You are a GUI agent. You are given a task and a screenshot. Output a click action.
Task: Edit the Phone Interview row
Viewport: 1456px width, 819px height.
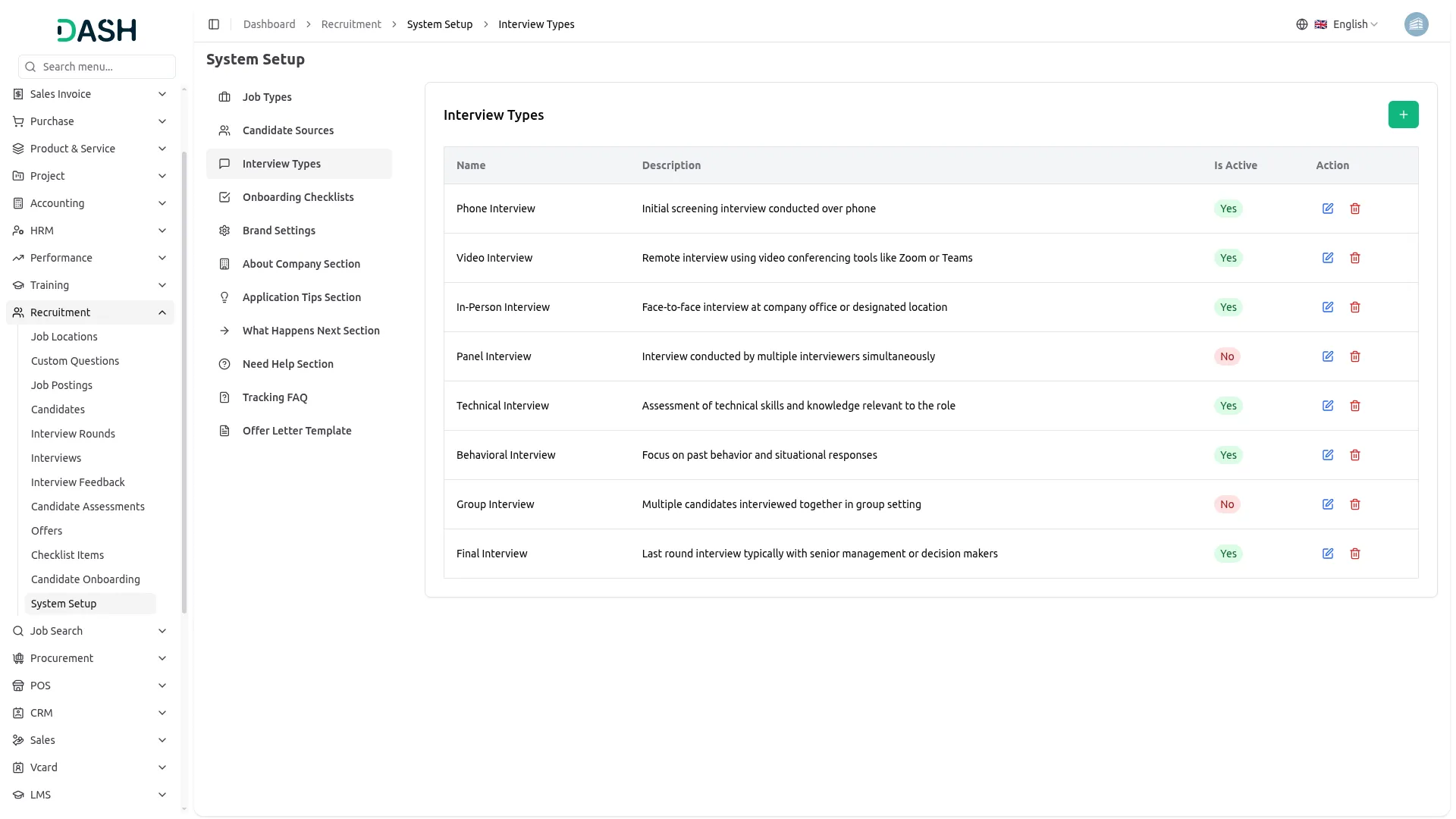pyautogui.click(x=1328, y=209)
